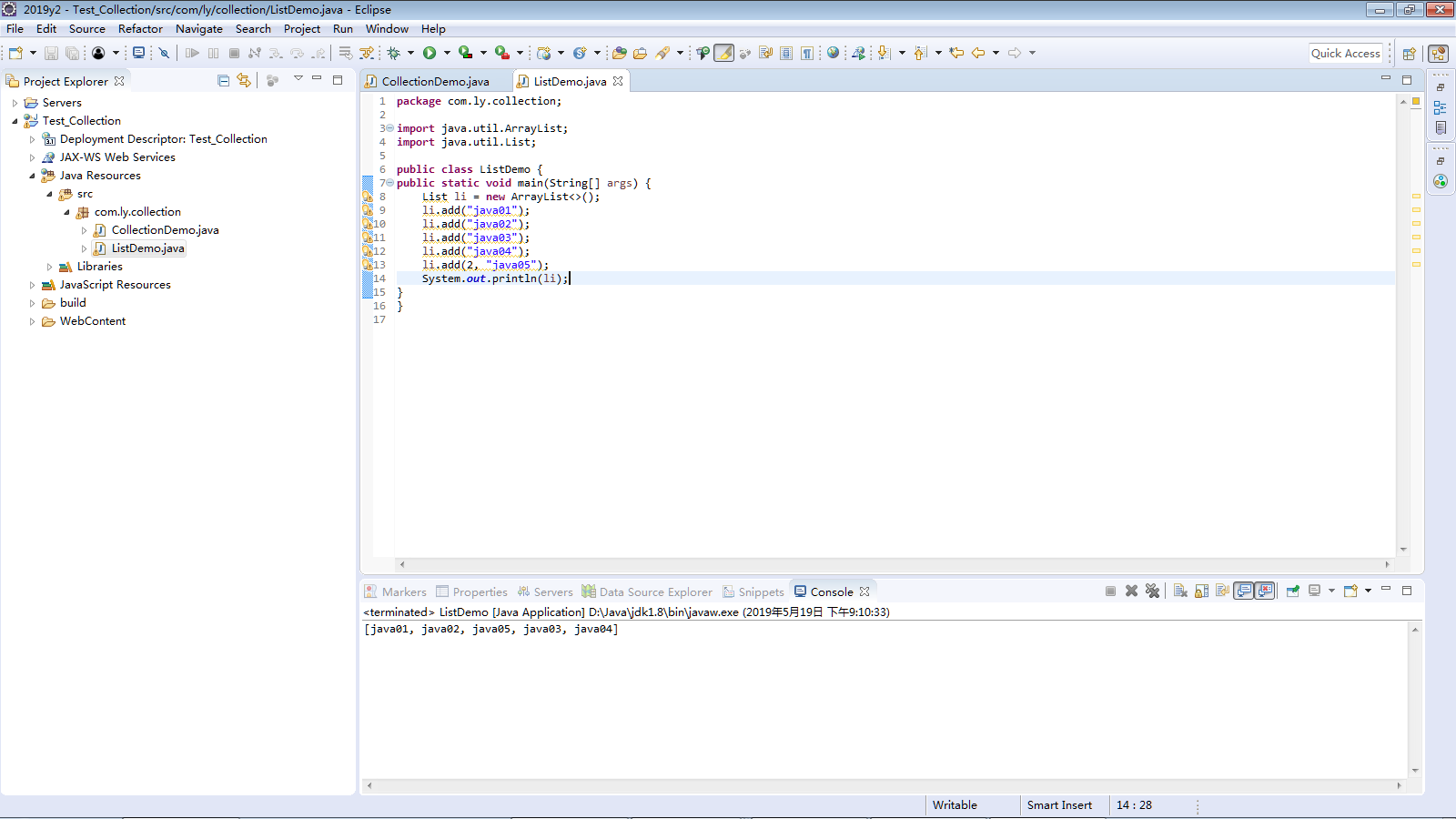Click the Last Edit Location icon
This screenshot has height=819, width=1456.
pos(956,53)
